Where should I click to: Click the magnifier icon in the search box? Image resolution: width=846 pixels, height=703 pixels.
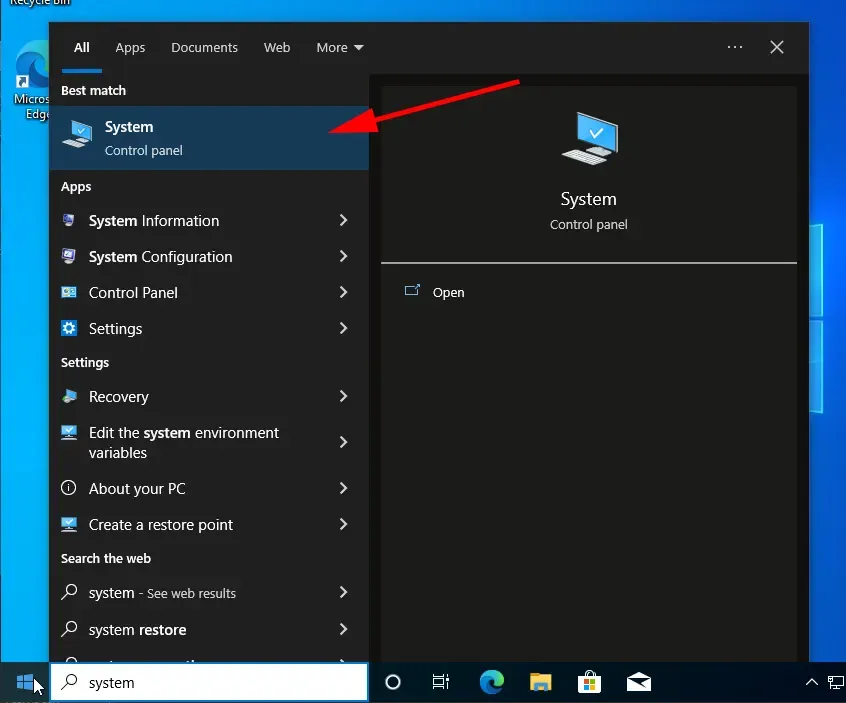coord(70,682)
